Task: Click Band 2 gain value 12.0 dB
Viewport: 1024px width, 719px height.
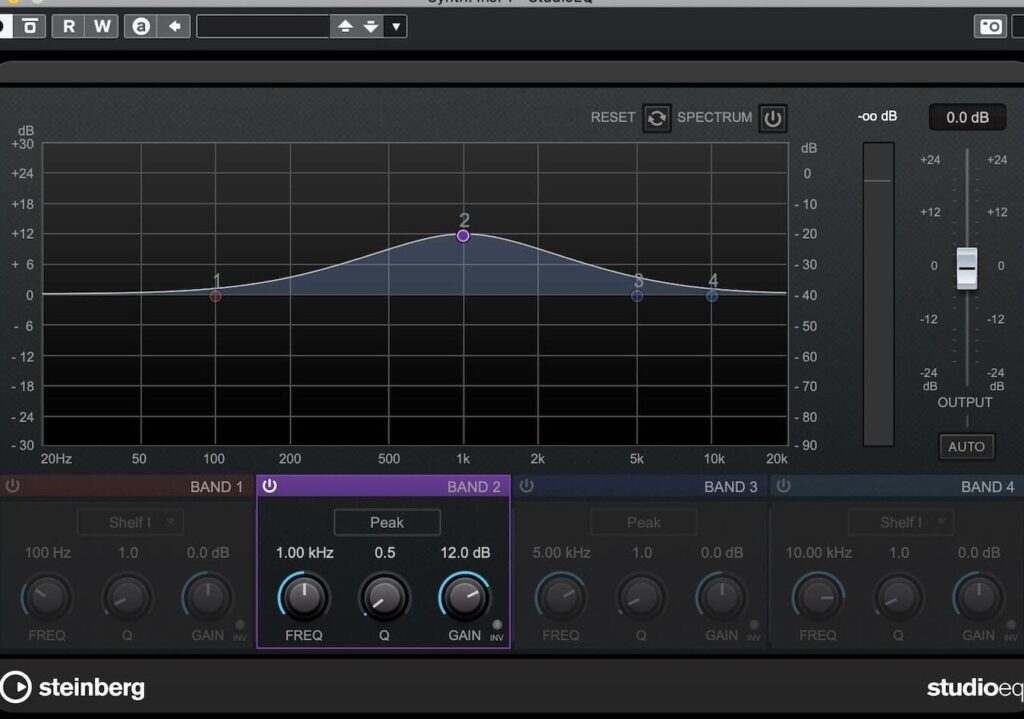Action: [x=465, y=552]
